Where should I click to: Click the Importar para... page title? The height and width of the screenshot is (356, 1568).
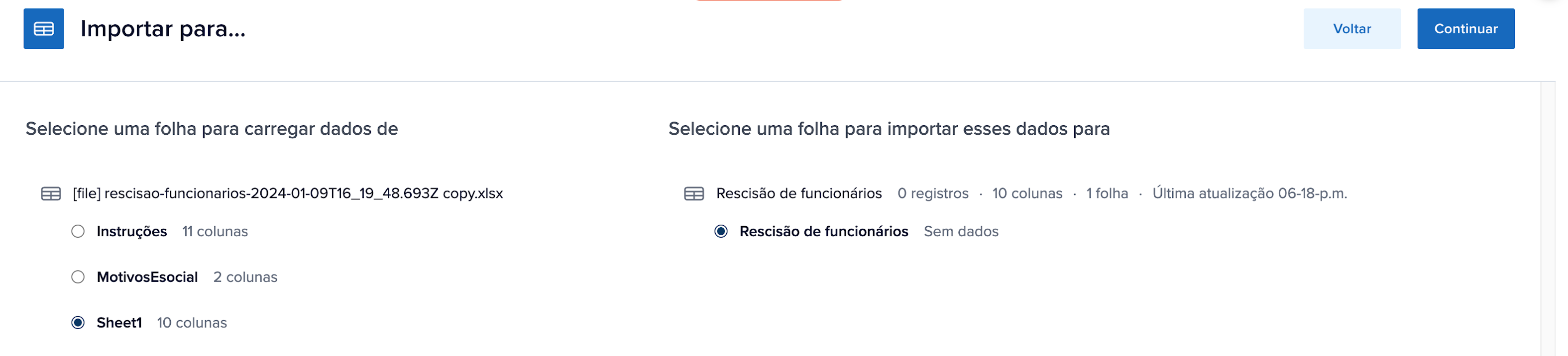163,28
